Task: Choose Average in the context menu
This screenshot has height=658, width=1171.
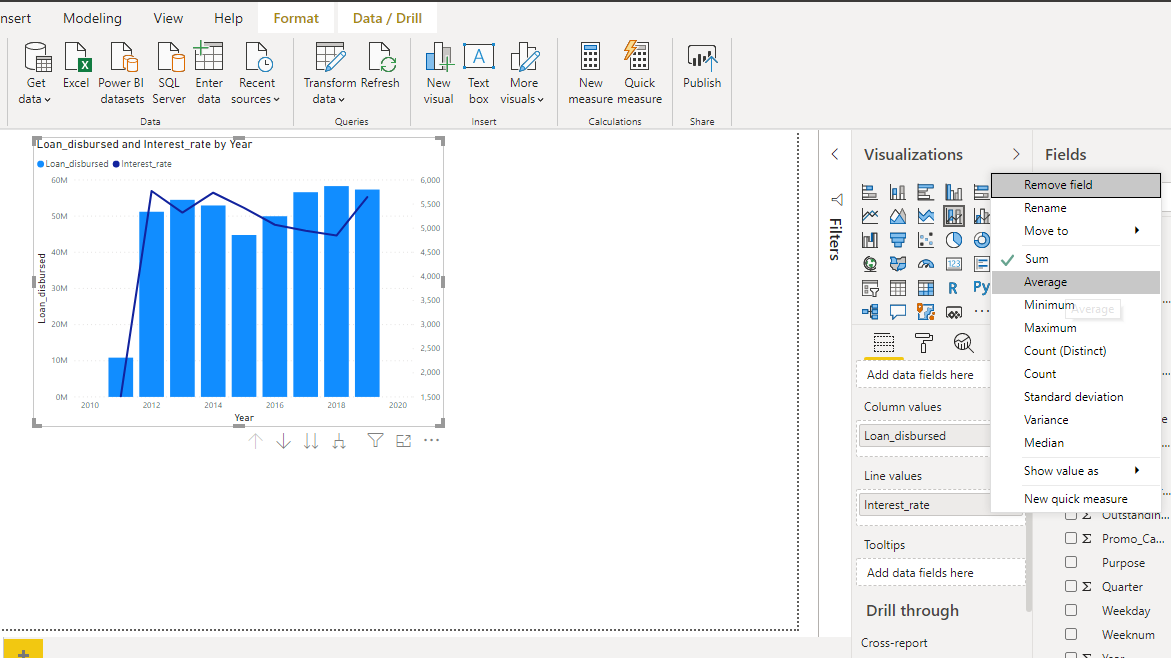Action: coord(1046,282)
